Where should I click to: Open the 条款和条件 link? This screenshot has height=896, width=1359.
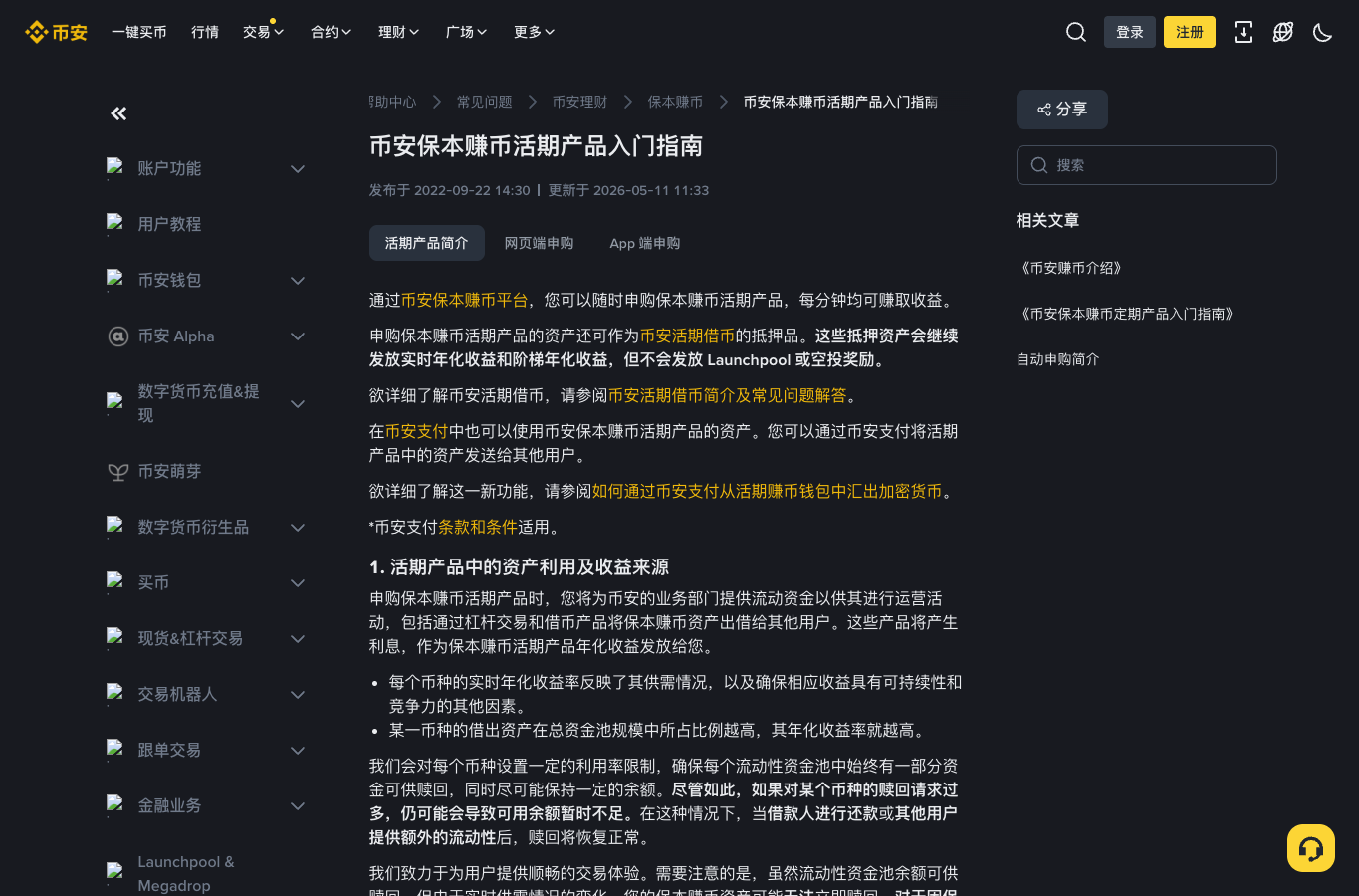pos(478,527)
